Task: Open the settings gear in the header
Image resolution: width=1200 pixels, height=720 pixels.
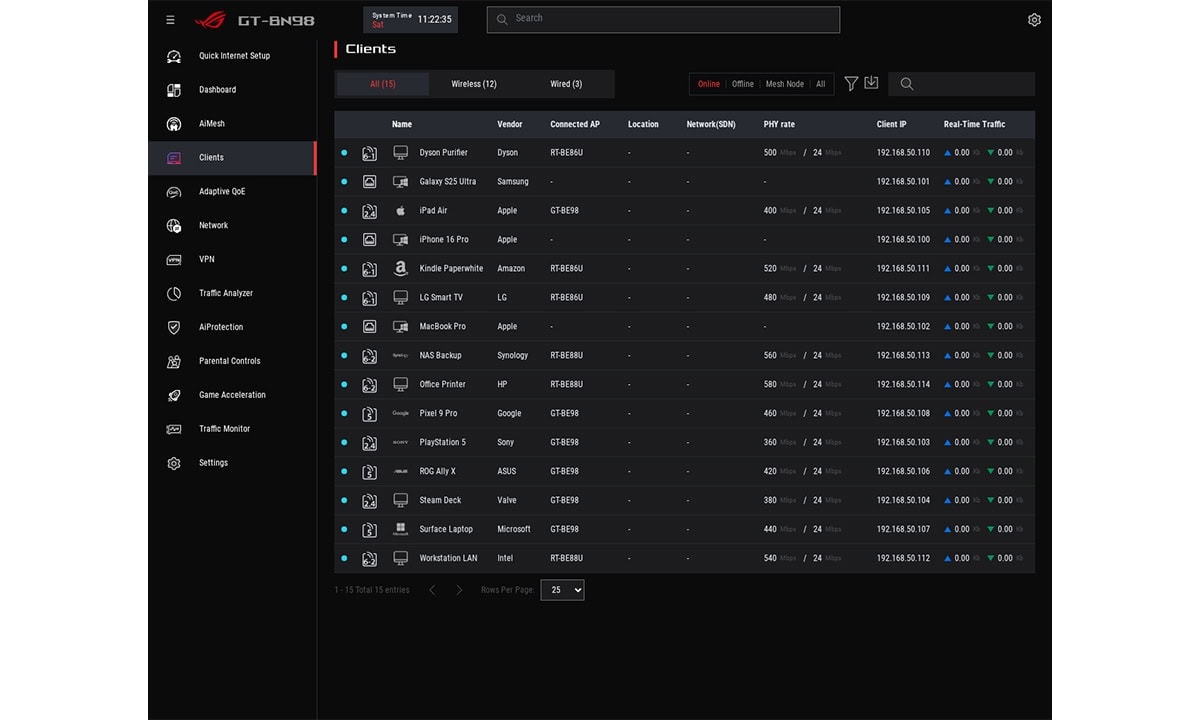Action: click(1034, 20)
